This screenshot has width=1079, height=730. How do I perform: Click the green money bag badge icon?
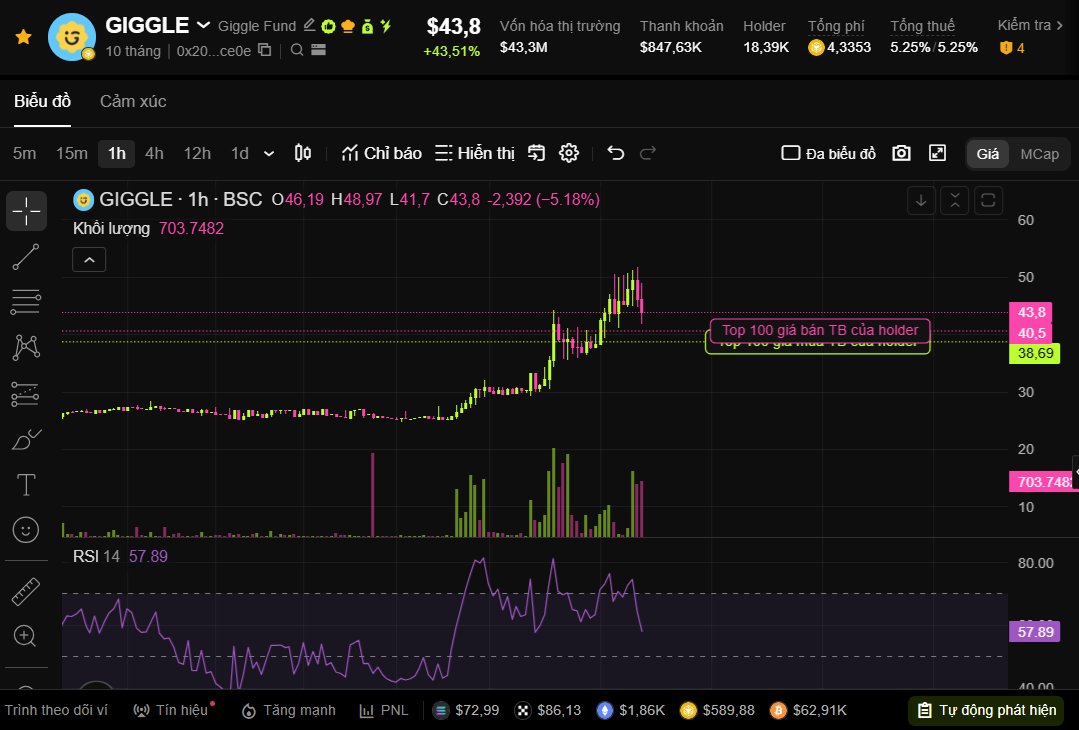(367, 26)
